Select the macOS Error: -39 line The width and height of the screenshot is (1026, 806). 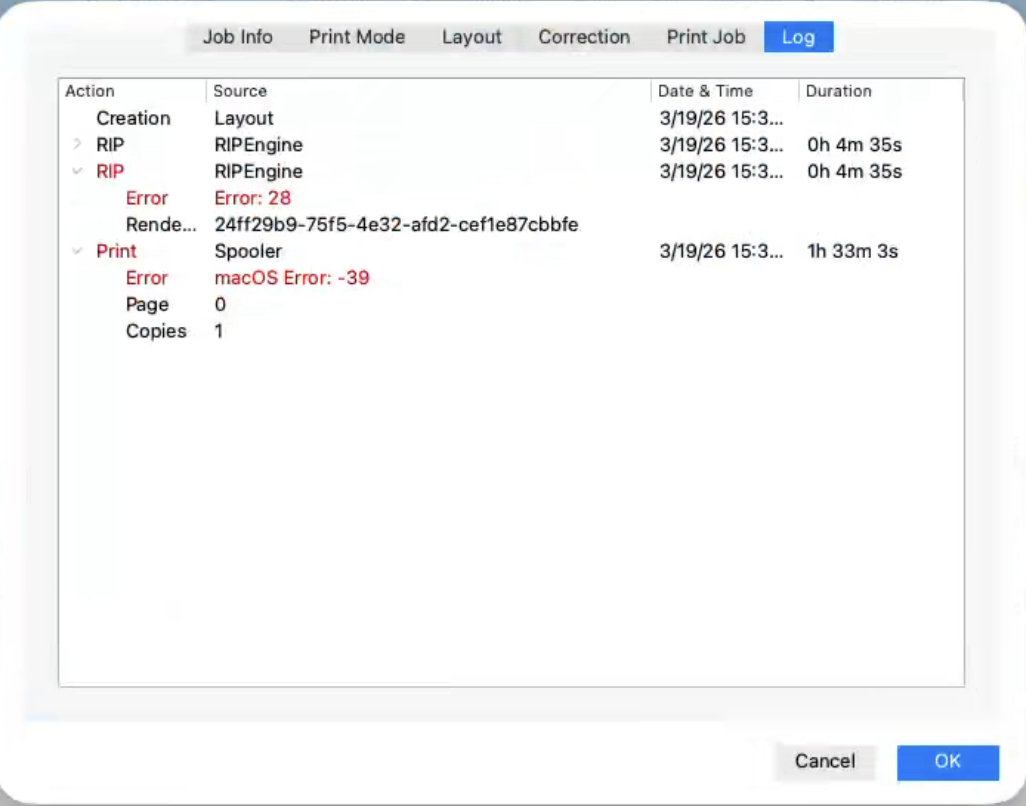pos(292,278)
